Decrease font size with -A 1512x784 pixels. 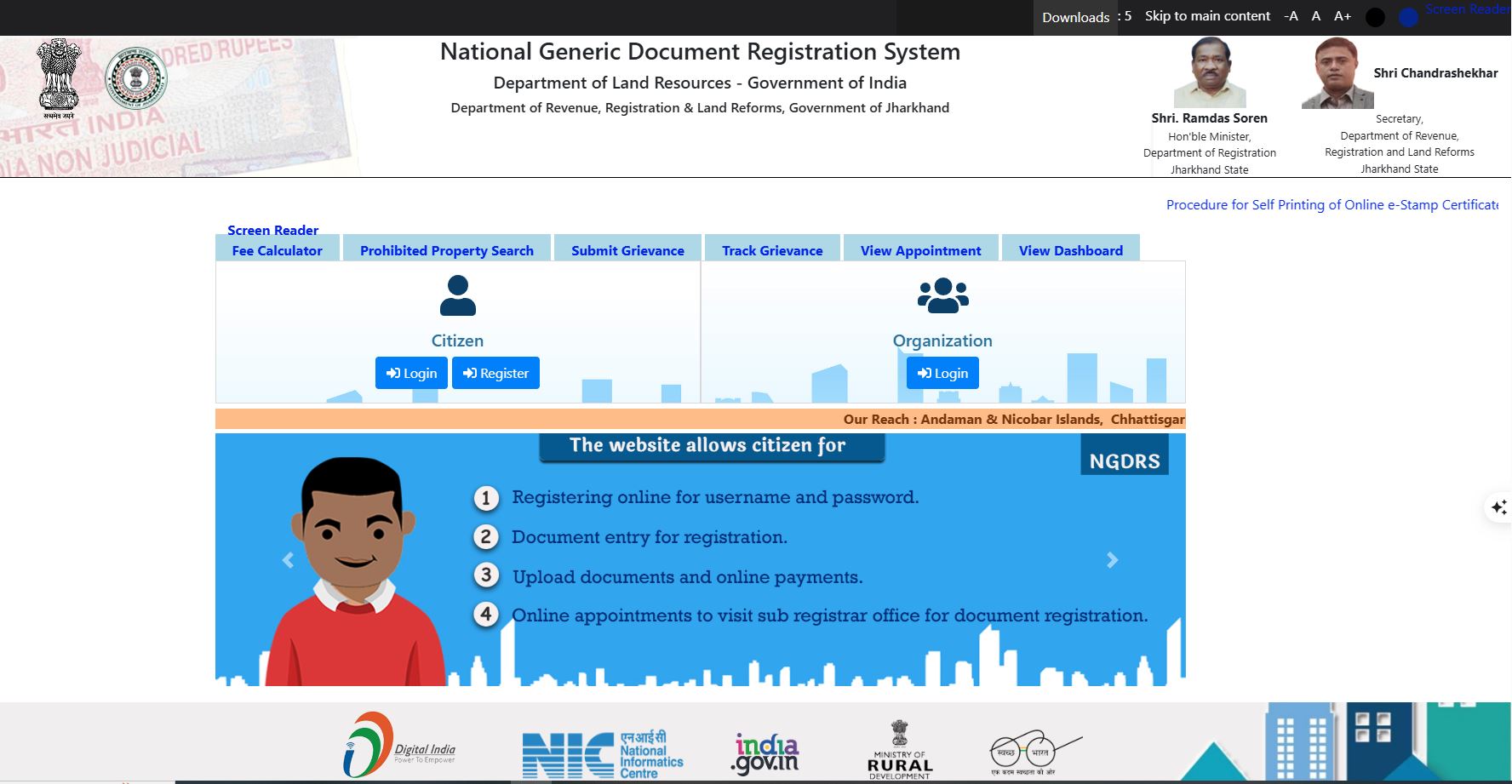[x=1291, y=16]
